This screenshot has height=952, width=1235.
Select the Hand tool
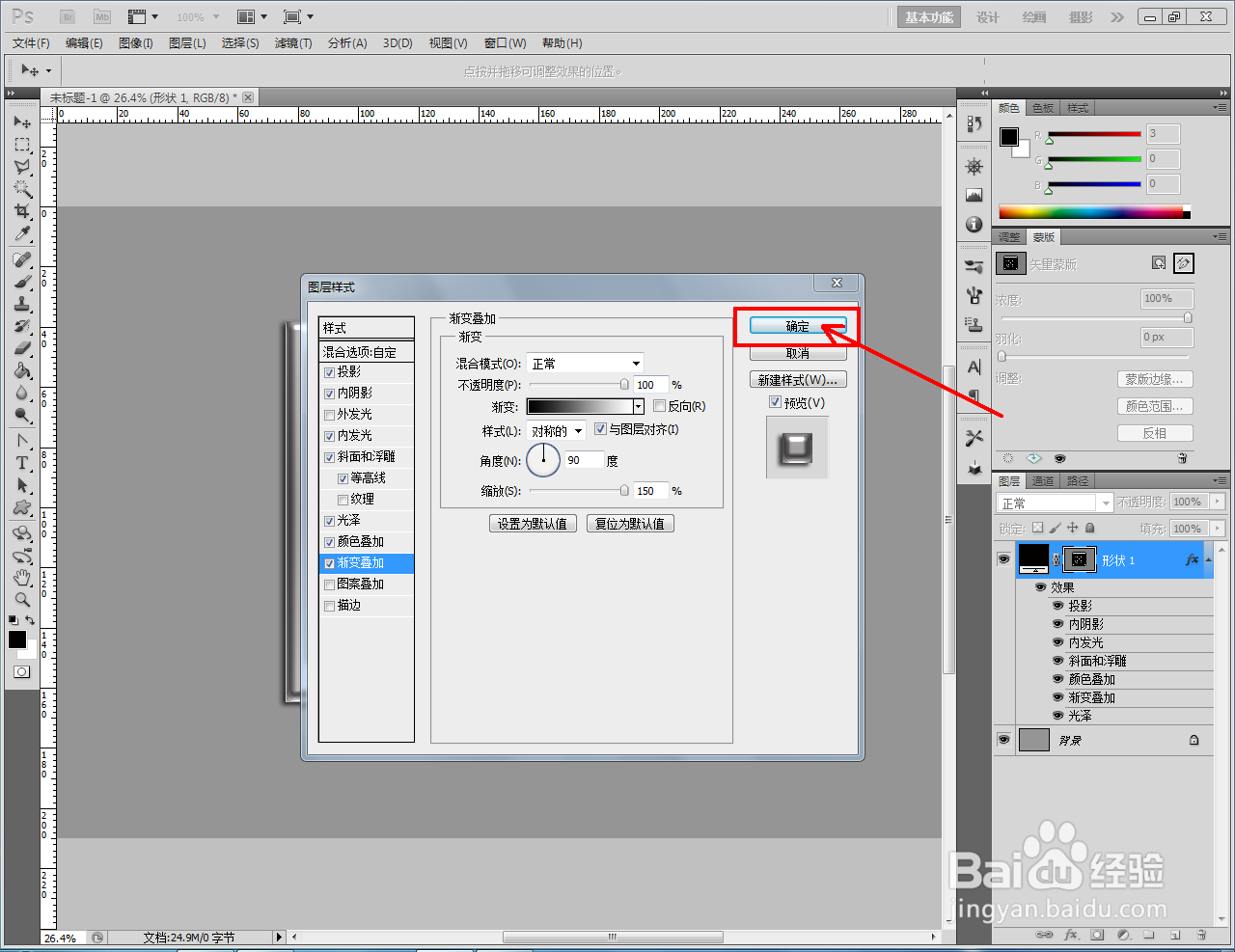click(22, 578)
